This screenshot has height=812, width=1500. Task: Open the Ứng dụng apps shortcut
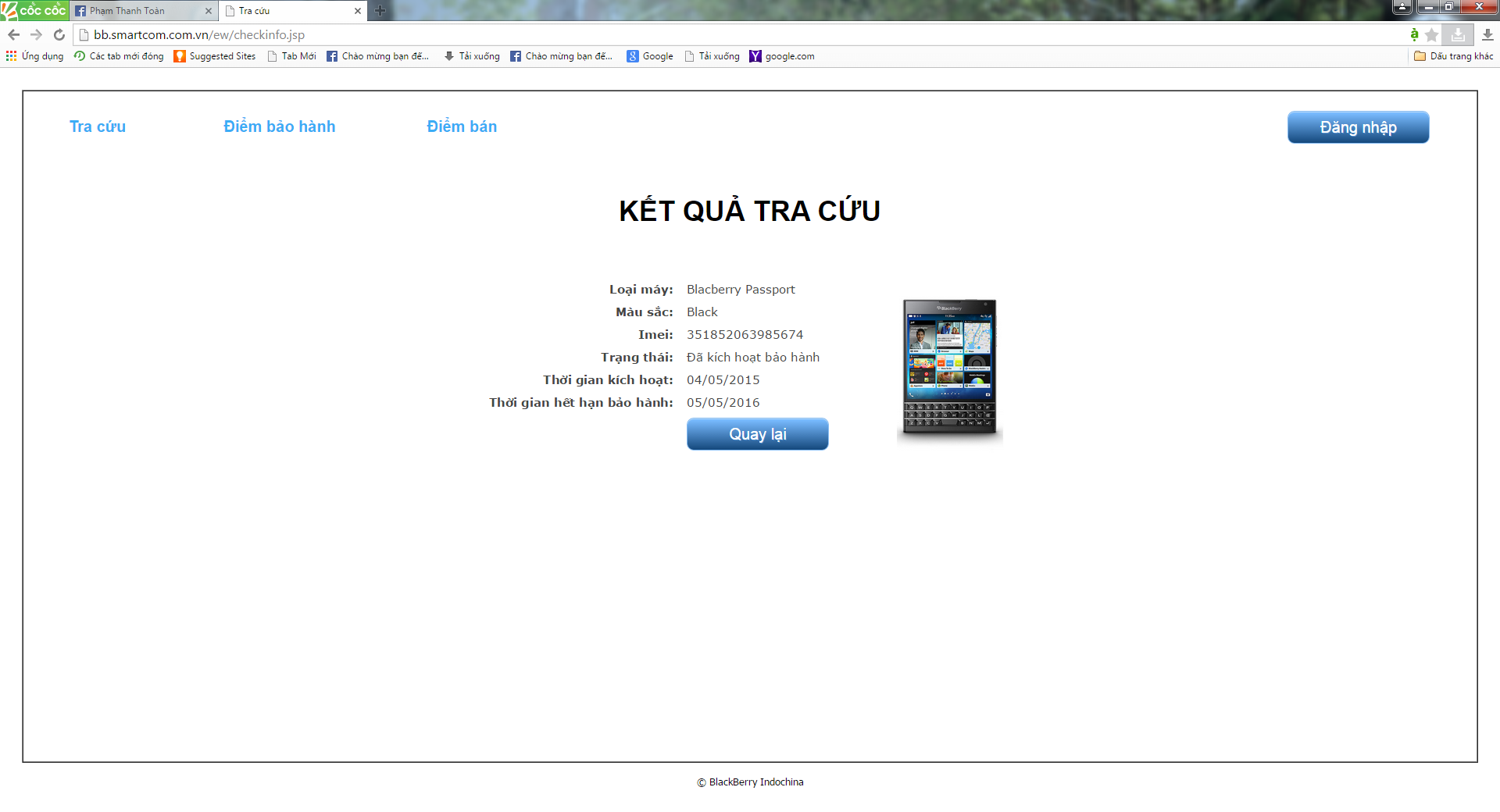[x=34, y=56]
